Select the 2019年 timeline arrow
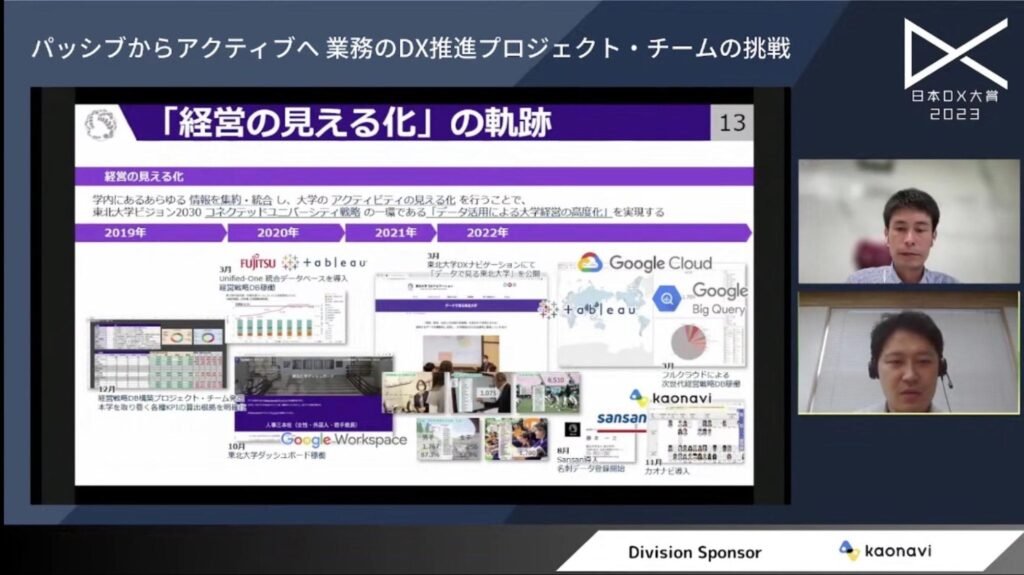Image resolution: width=1024 pixels, height=575 pixels. coord(150,233)
